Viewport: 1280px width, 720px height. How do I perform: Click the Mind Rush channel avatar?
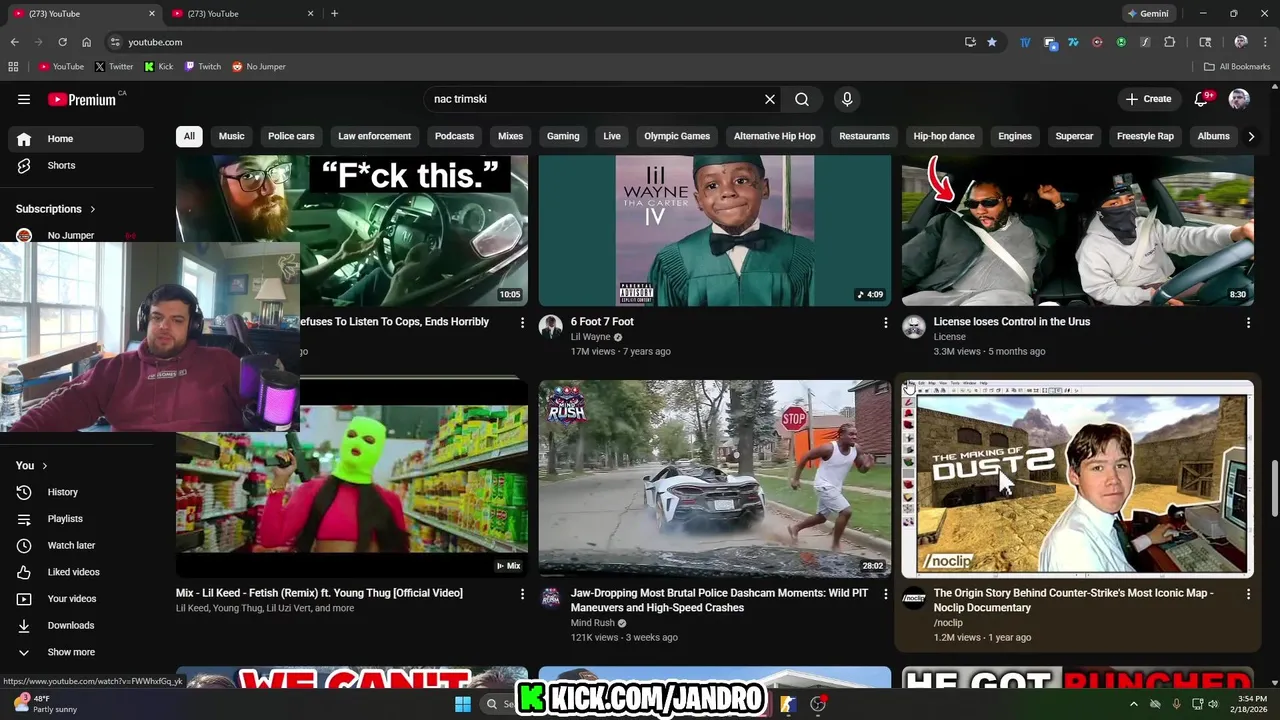coord(551,598)
